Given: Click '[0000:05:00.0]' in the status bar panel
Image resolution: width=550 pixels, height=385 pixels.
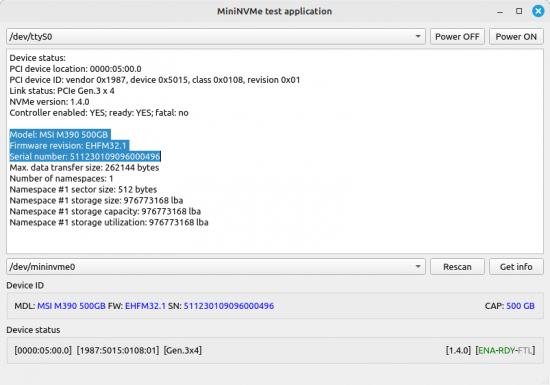Looking at the screenshot, I should tap(43, 350).
